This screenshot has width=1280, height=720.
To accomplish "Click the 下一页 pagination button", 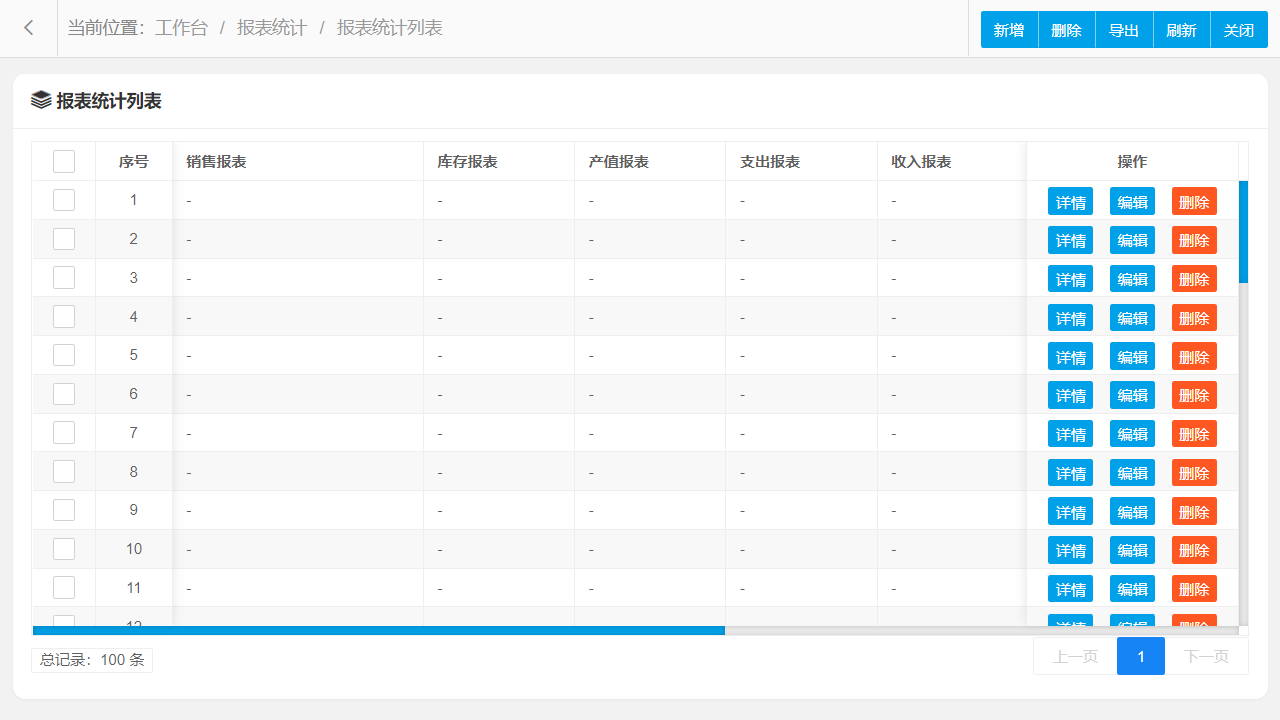I will pos(1206,656).
